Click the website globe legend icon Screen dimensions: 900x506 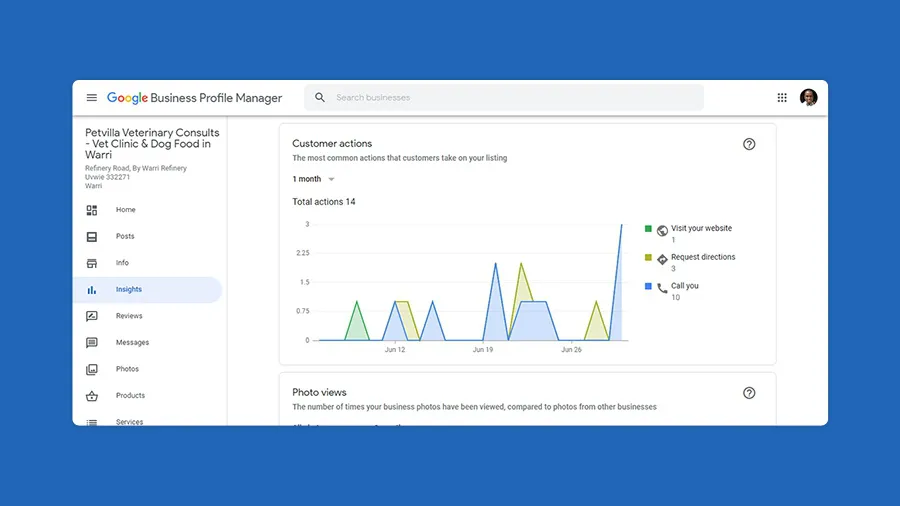click(662, 231)
